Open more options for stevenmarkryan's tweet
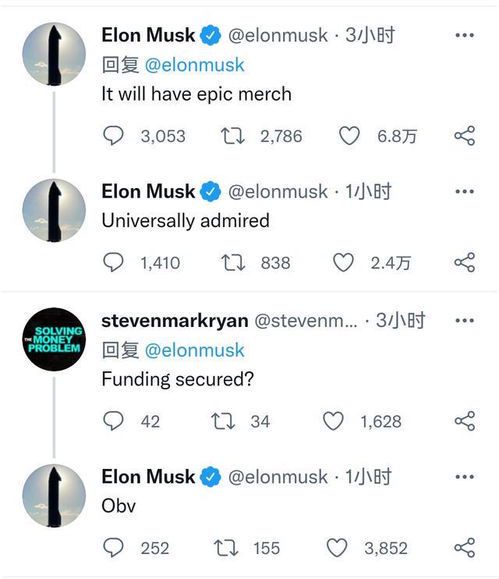The image size is (499, 579). [465, 321]
